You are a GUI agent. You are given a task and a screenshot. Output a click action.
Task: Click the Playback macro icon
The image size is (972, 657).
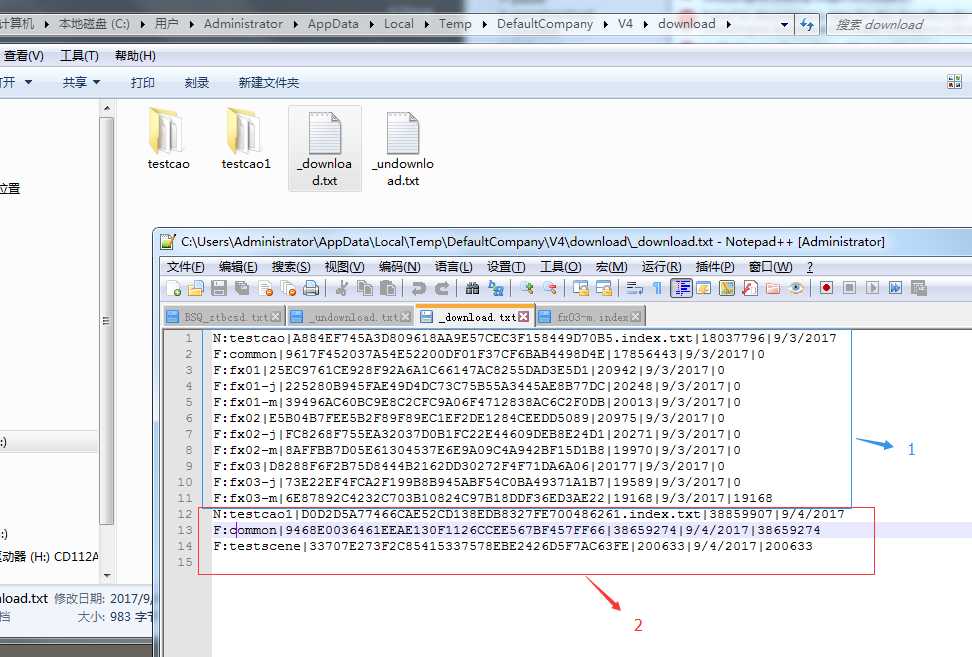(872, 288)
